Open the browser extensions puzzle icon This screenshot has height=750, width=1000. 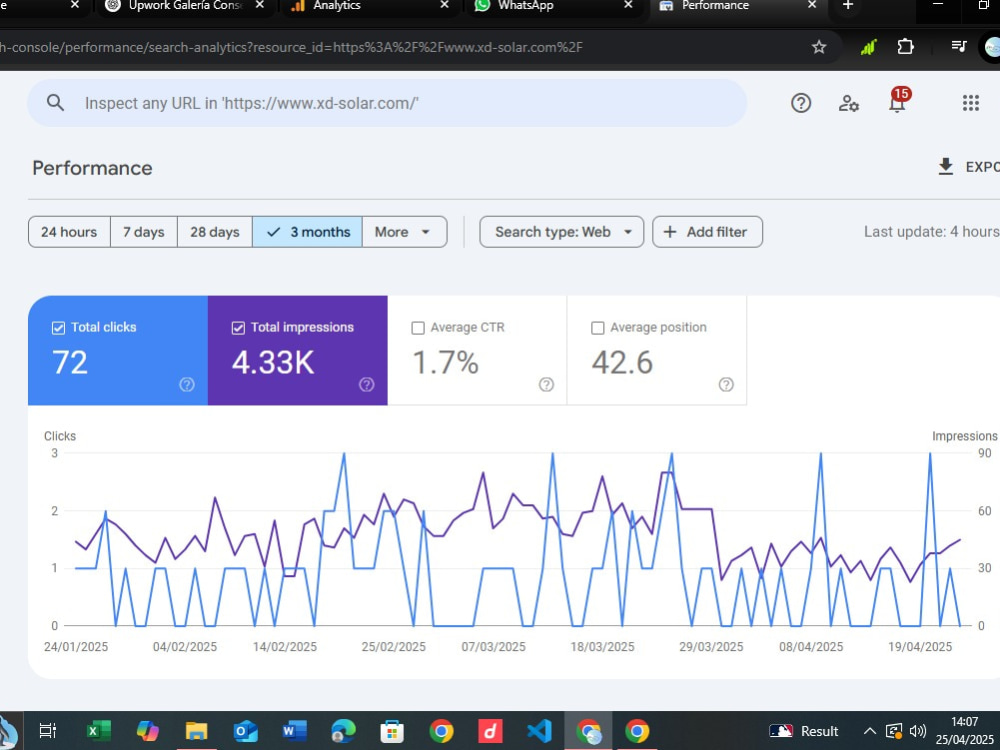tap(905, 47)
